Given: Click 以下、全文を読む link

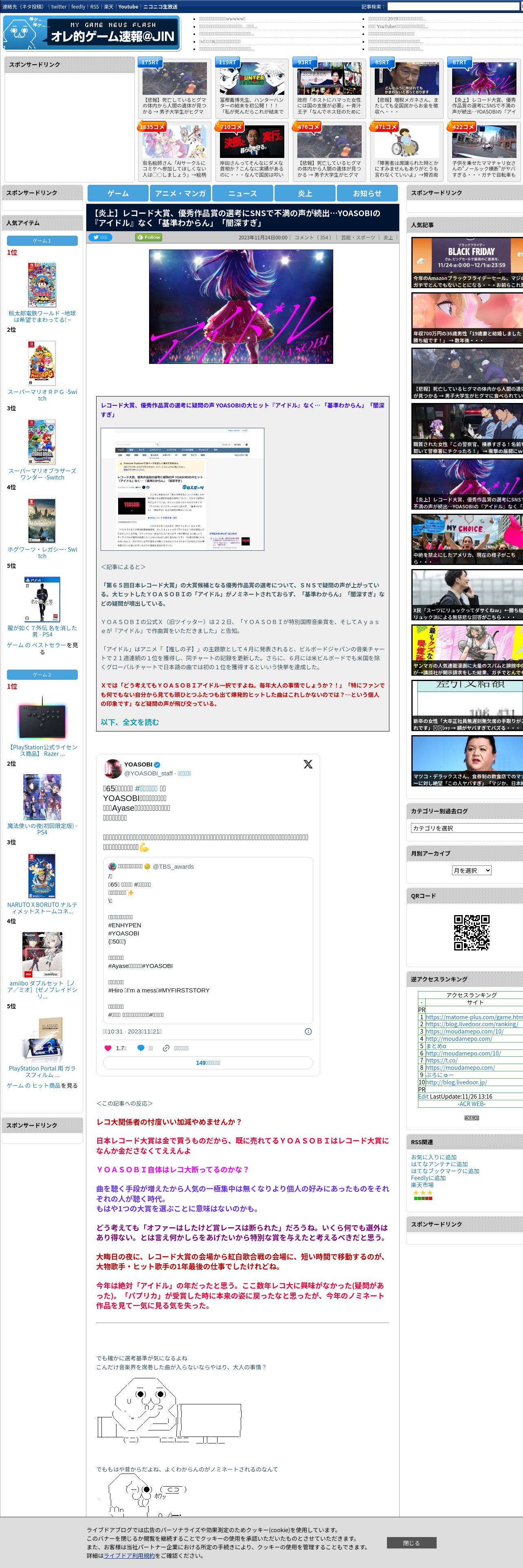Looking at the screenshot, I should [130, 722].
